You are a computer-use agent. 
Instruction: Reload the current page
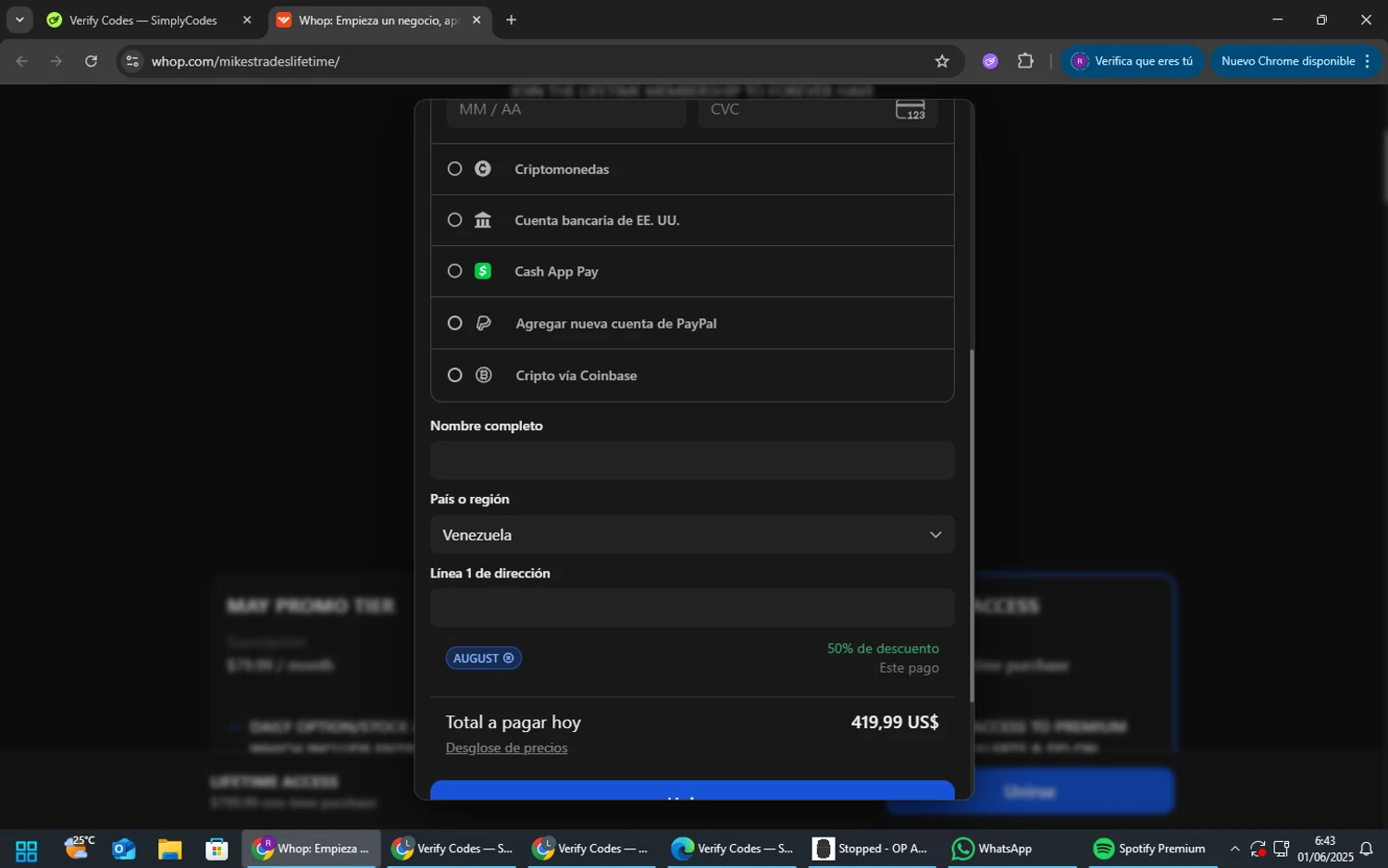(91, 61)
